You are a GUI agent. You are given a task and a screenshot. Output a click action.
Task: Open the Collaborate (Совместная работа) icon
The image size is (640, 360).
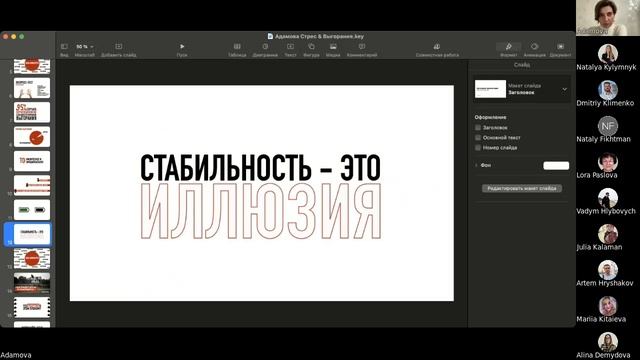coord(437,47)
